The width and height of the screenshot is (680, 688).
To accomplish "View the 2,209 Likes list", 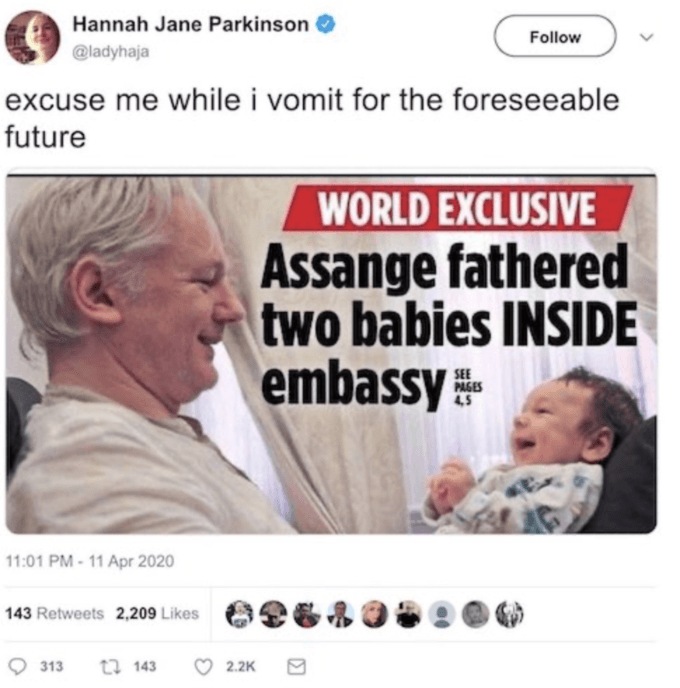I will click(157, 613).
